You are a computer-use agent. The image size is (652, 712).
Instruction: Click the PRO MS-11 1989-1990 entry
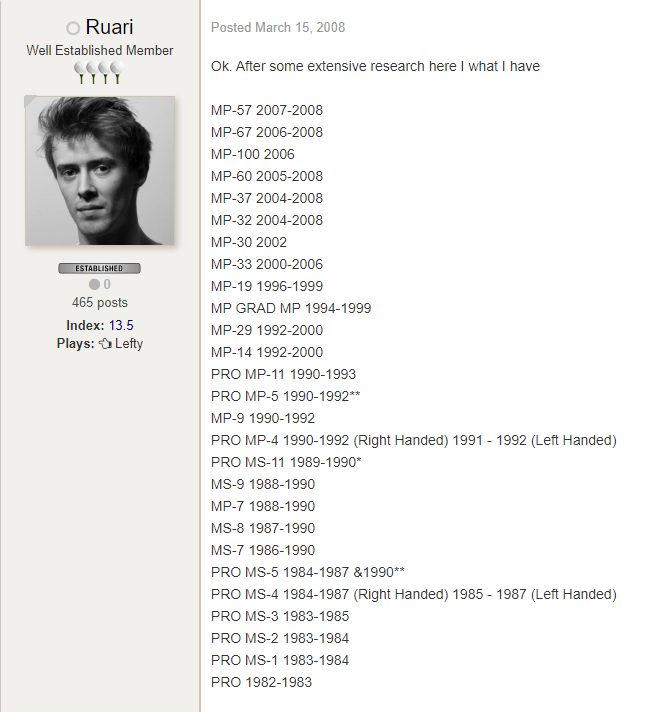286,462
